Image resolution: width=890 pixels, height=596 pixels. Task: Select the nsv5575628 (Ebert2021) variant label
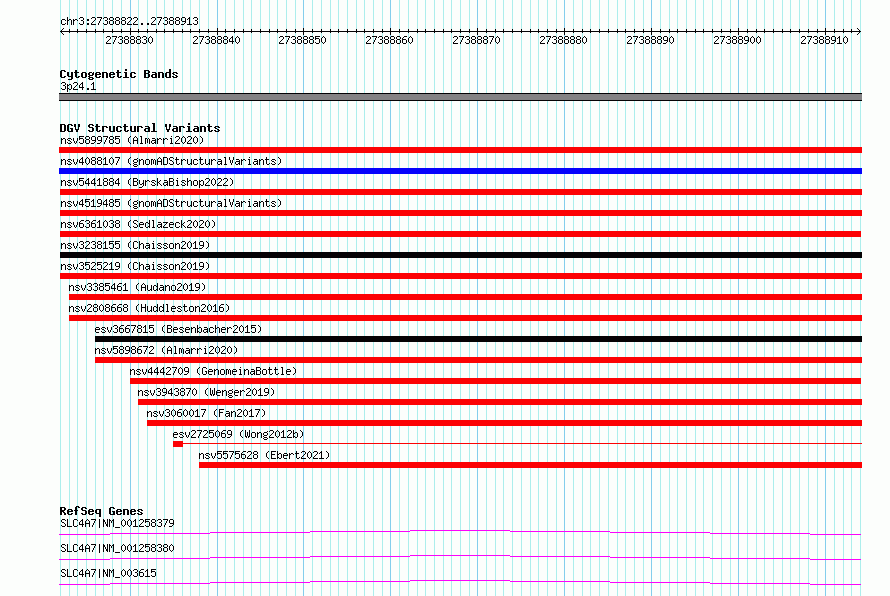point(264,455)
